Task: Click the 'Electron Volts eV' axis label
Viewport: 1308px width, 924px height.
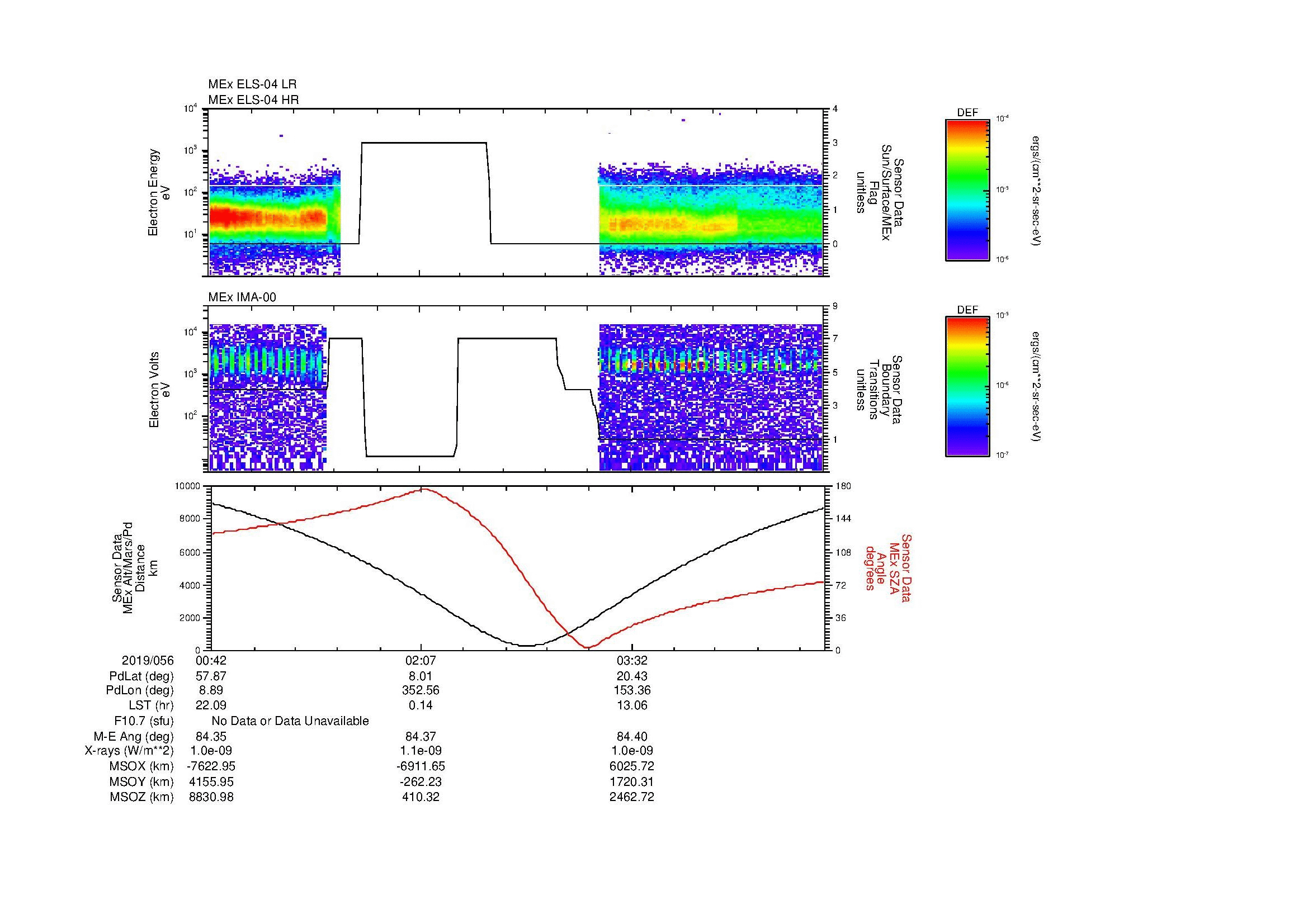Action: (x=159, y=390)
